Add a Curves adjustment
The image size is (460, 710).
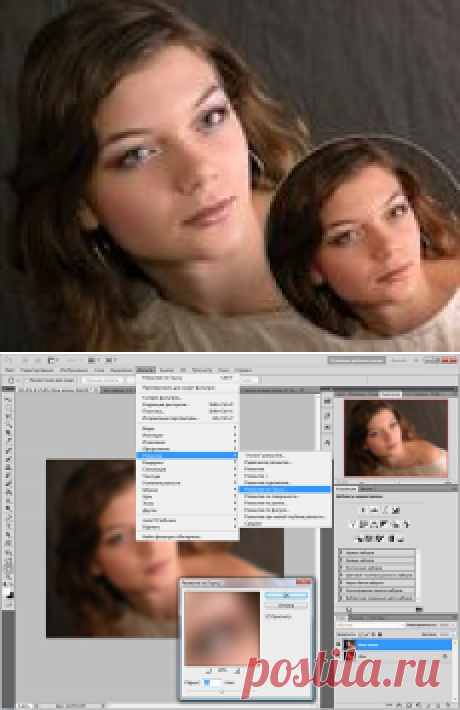tap(385, 510)
